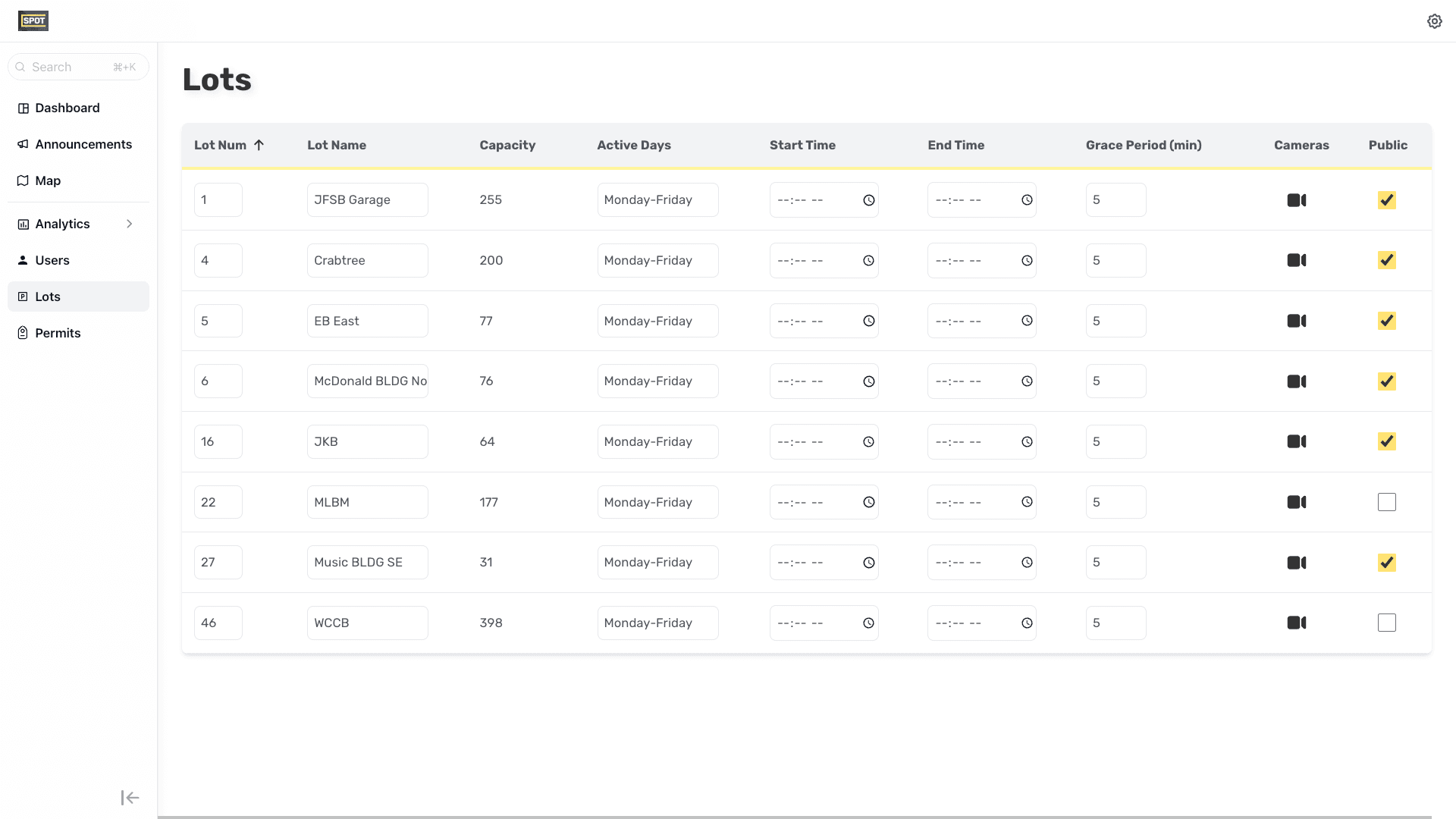Viewport: 1456px width, 819px height.
Task: Click the camera icon in MLBM row
Action: pyautogui.click(x=1296, y=502)
